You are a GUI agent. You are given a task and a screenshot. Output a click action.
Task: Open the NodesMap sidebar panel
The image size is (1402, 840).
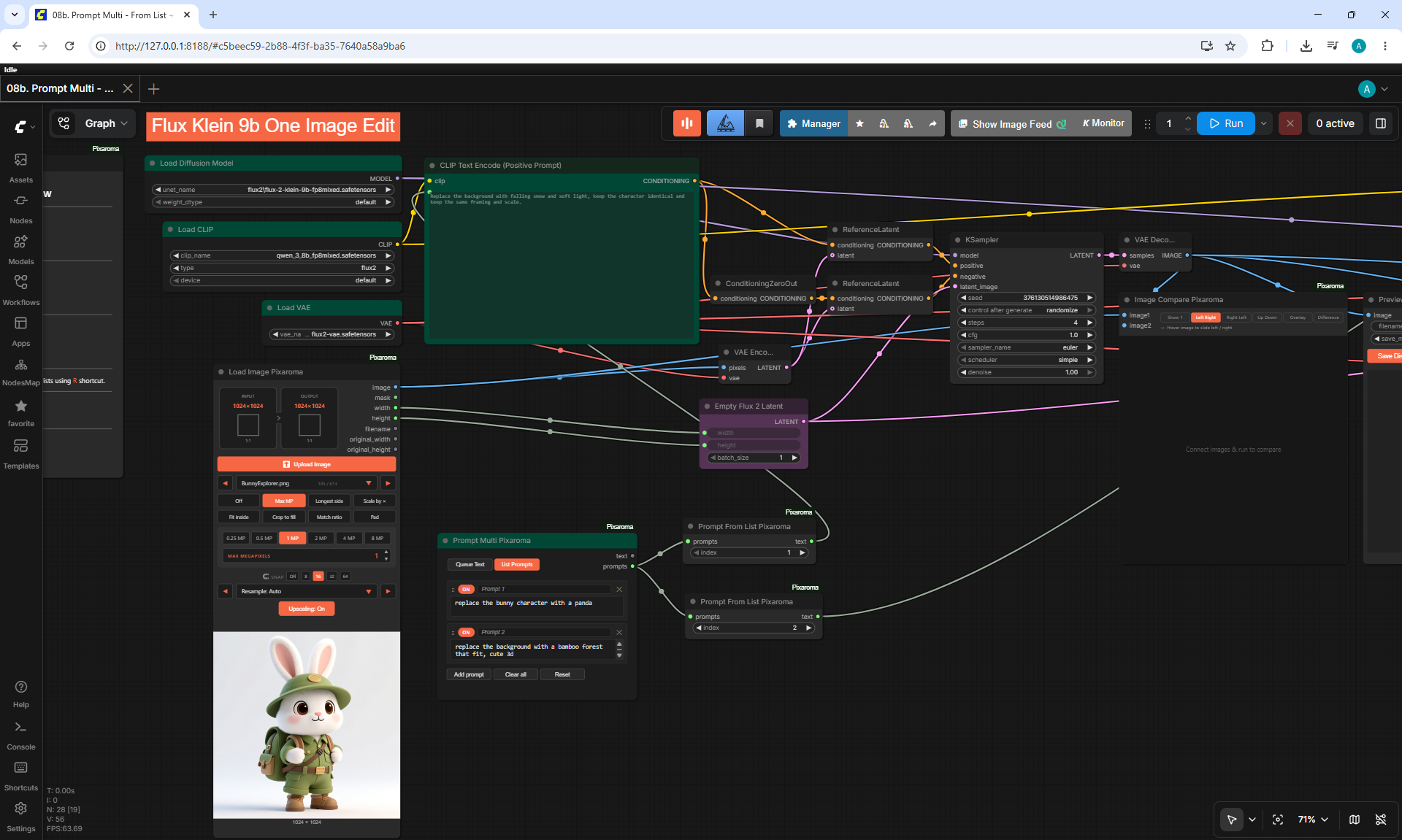coord(21,372)
